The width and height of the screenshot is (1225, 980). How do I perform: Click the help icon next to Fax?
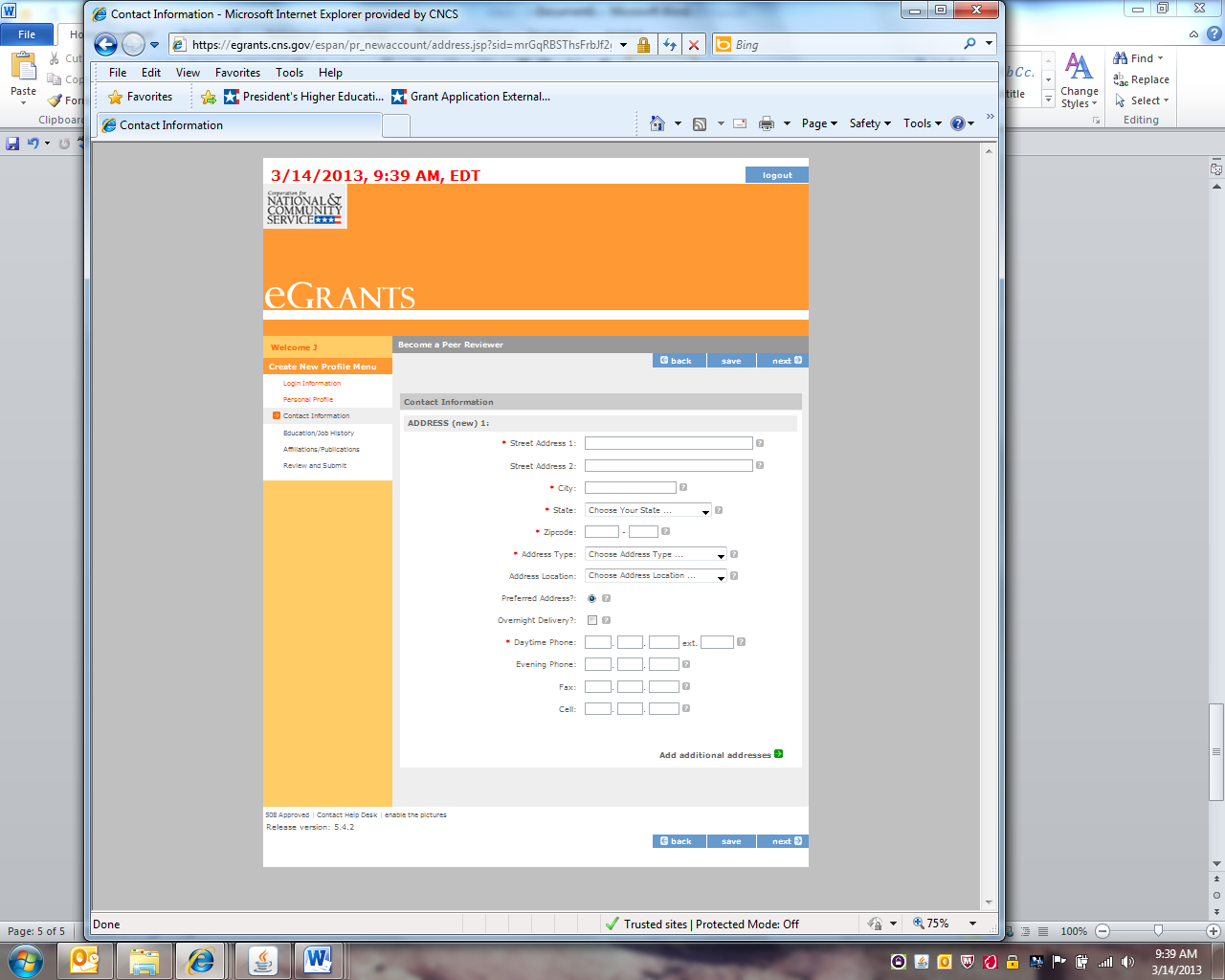coord(686,686)
